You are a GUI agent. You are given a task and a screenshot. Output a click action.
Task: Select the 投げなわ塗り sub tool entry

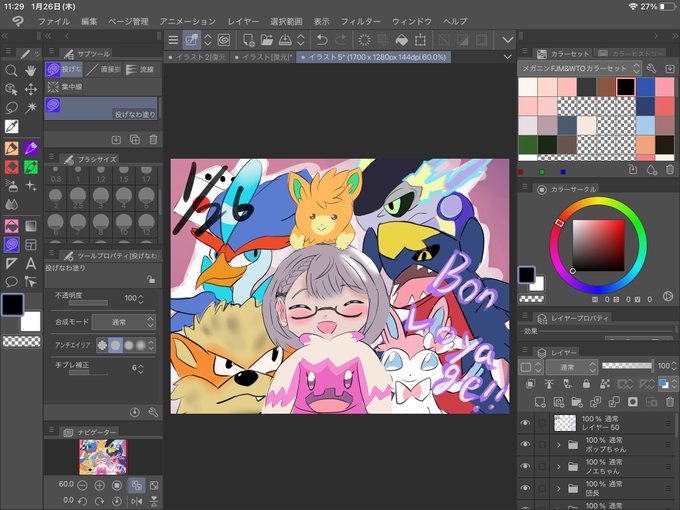(x=101, y=108)
